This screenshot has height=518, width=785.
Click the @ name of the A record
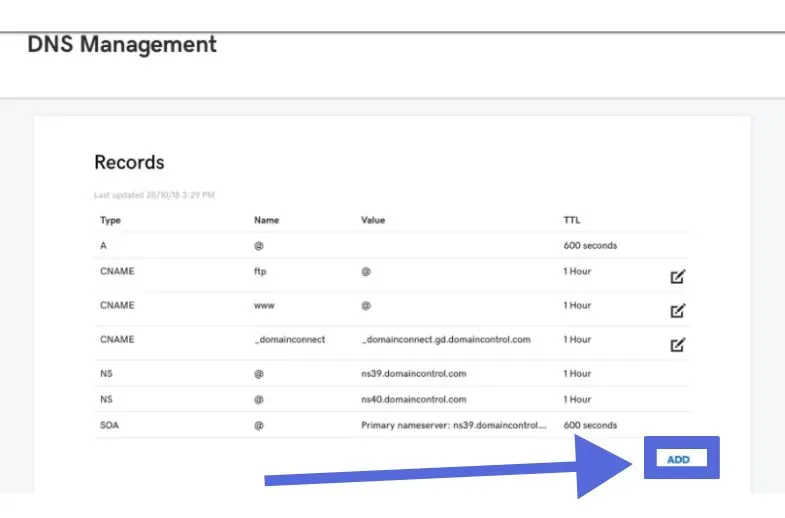tap(259, 246)
